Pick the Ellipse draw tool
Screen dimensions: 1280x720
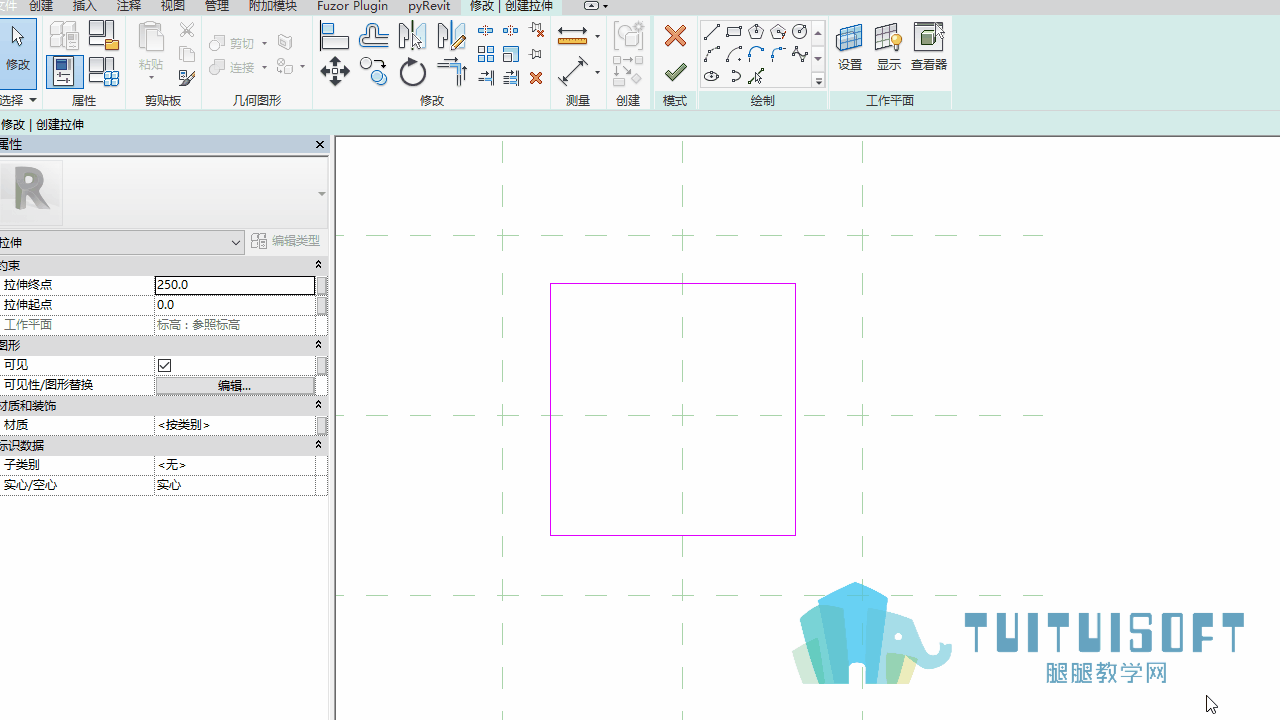pos(712,76)
